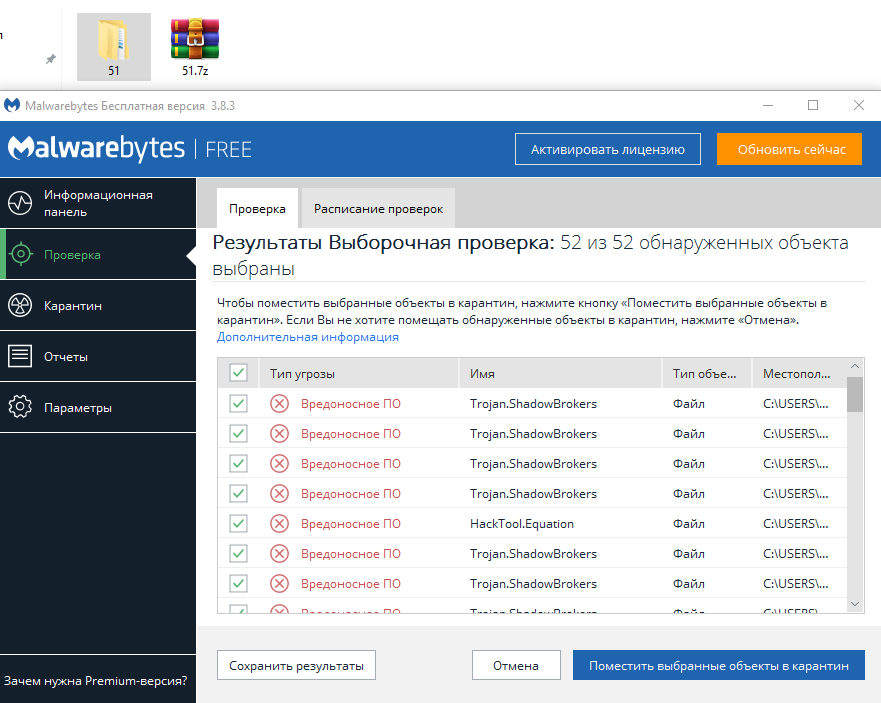Click the scrollbar up arrow in the results table
This screenshot has height=703, width=881.
(855, 366)
